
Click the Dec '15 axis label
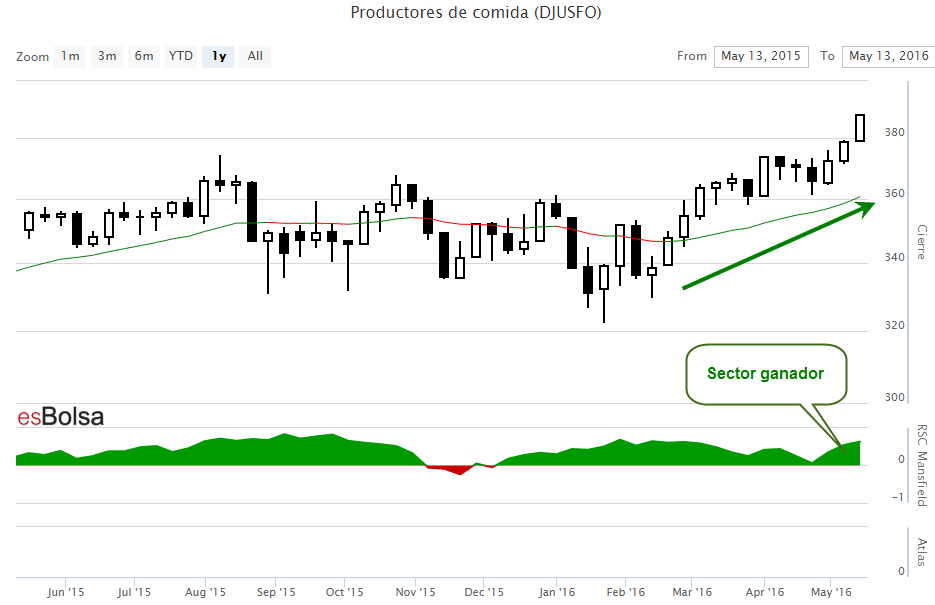(x=484, y=592)
